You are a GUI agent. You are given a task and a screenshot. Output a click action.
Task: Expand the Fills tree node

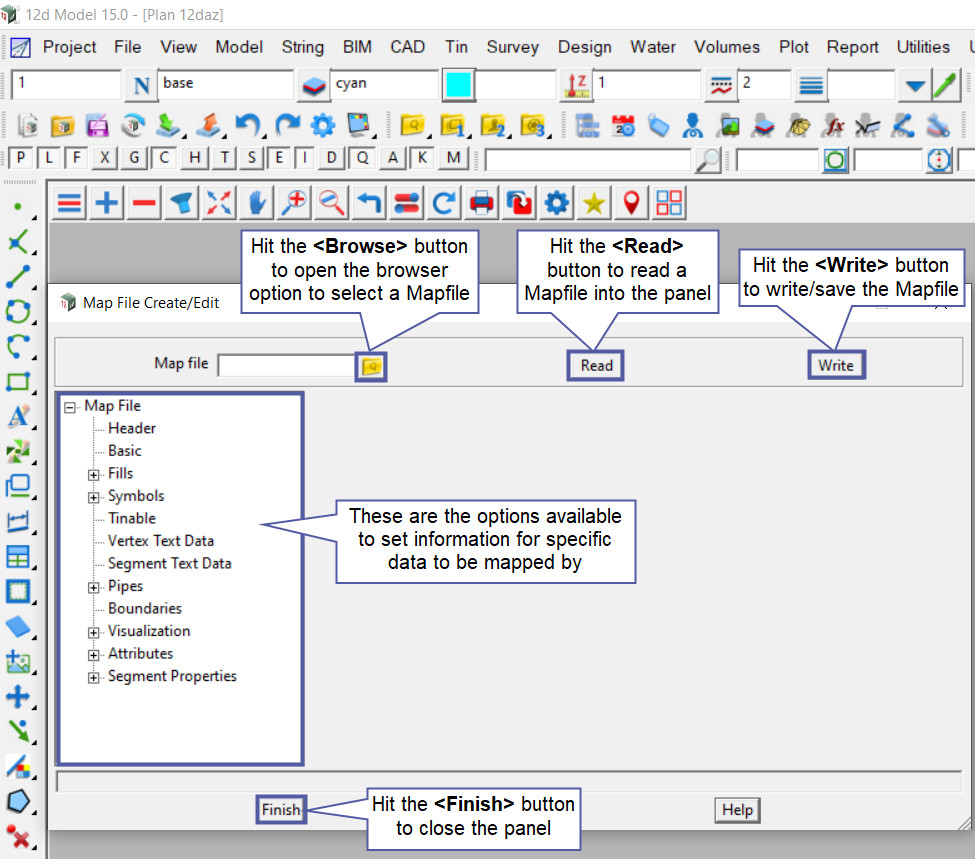(94, 474)
